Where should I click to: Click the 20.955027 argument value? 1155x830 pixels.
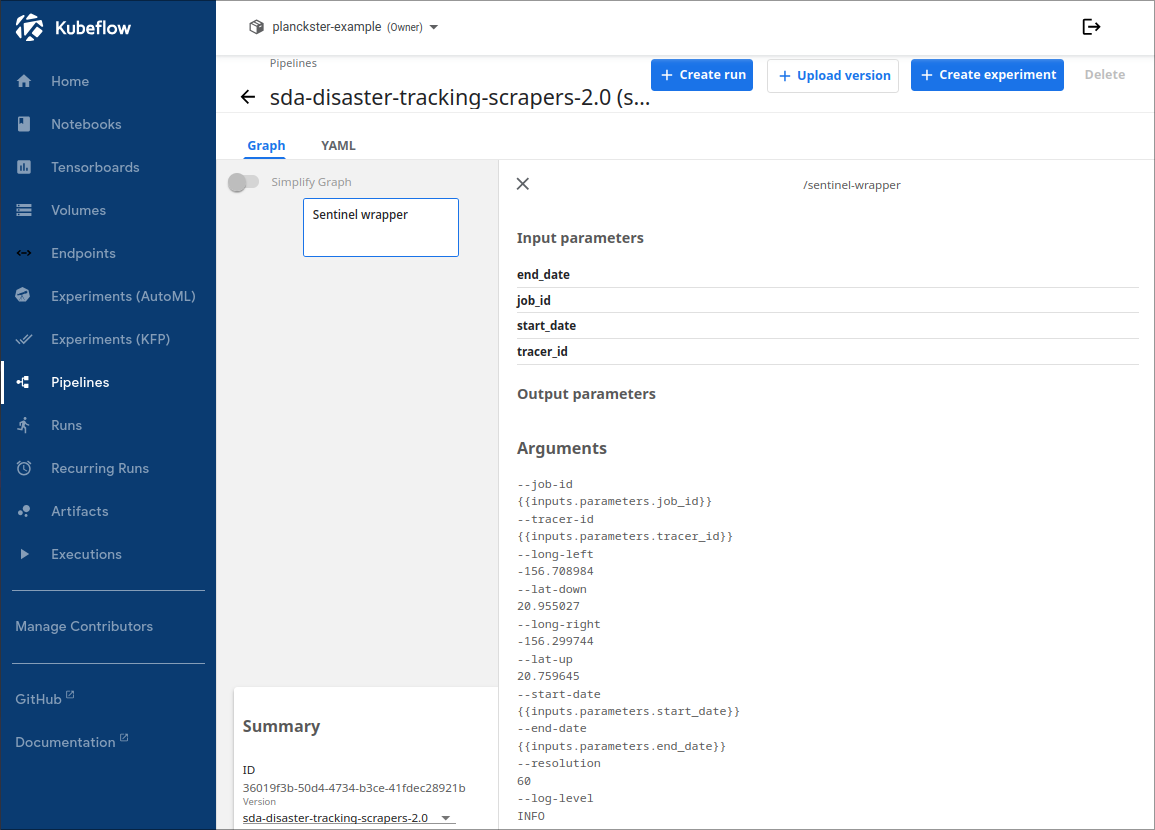tap(548, 606)
